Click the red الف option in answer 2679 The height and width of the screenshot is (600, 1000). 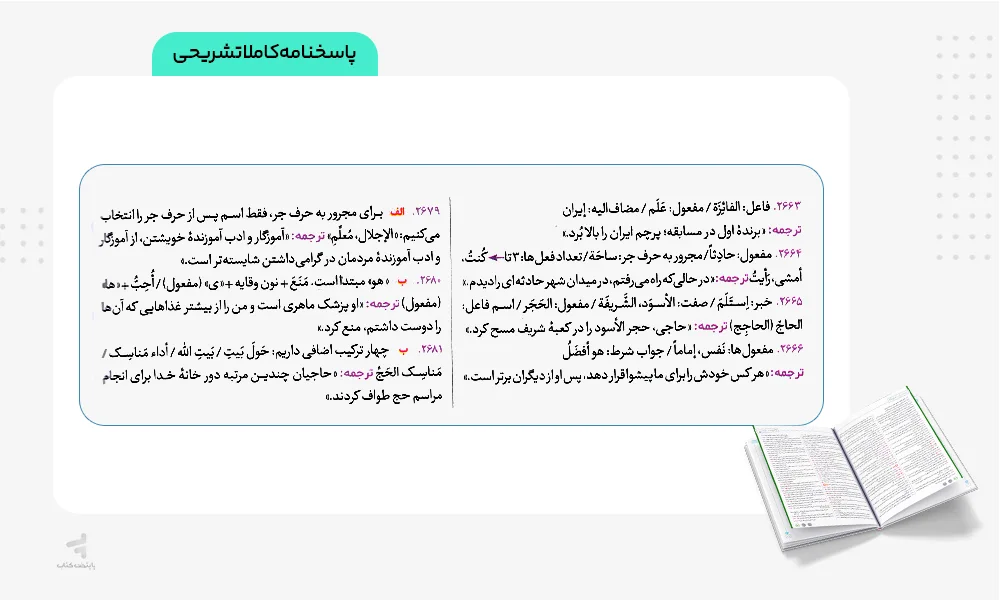tap(397, 213)
